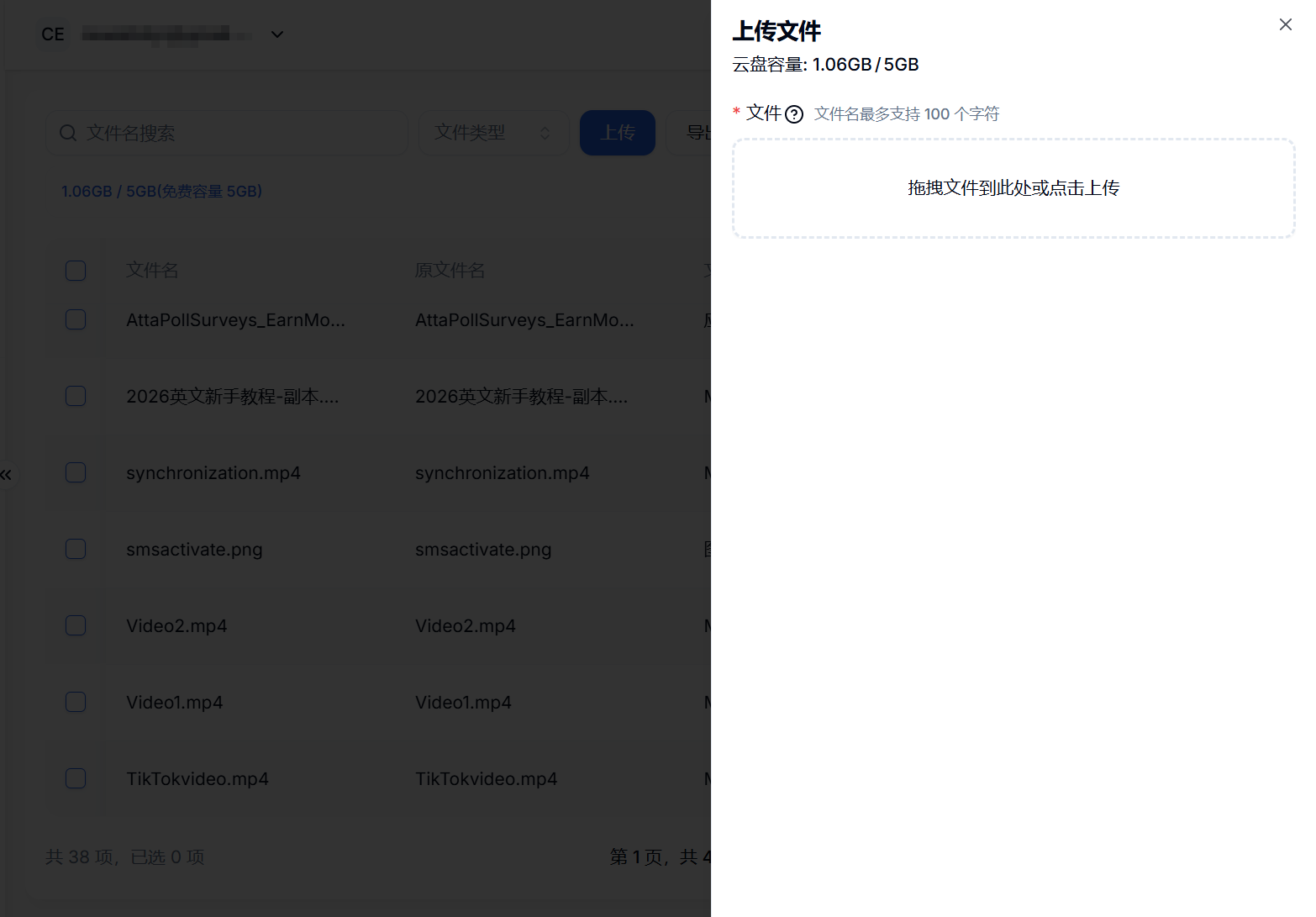Click synchronization.mp4 in original name column

coord(503,473)
